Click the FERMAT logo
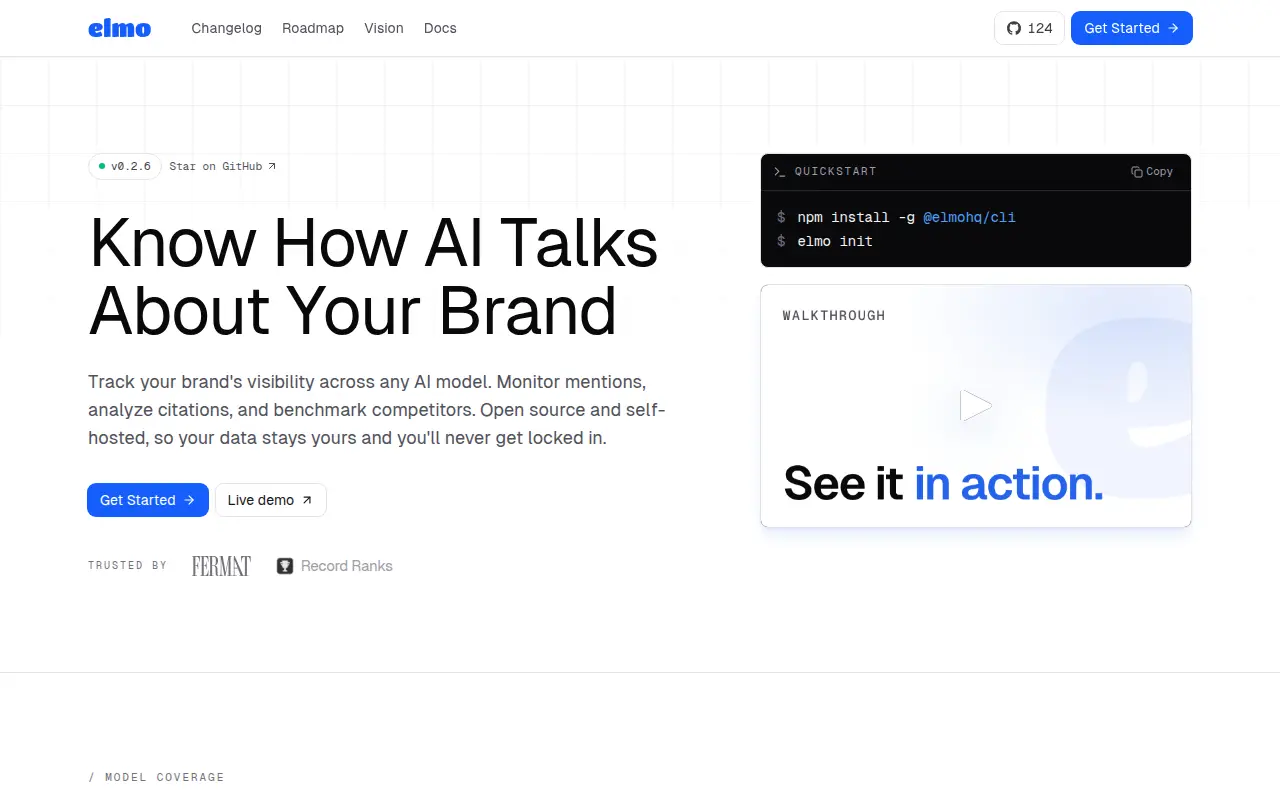This screenshot has width=1280, height=800. (221, 566)
